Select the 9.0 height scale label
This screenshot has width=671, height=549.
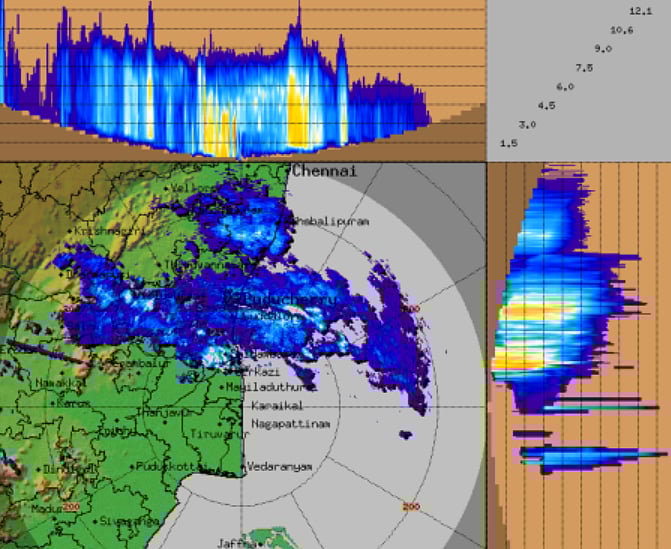pyautogui.click(x=603, y=48)
